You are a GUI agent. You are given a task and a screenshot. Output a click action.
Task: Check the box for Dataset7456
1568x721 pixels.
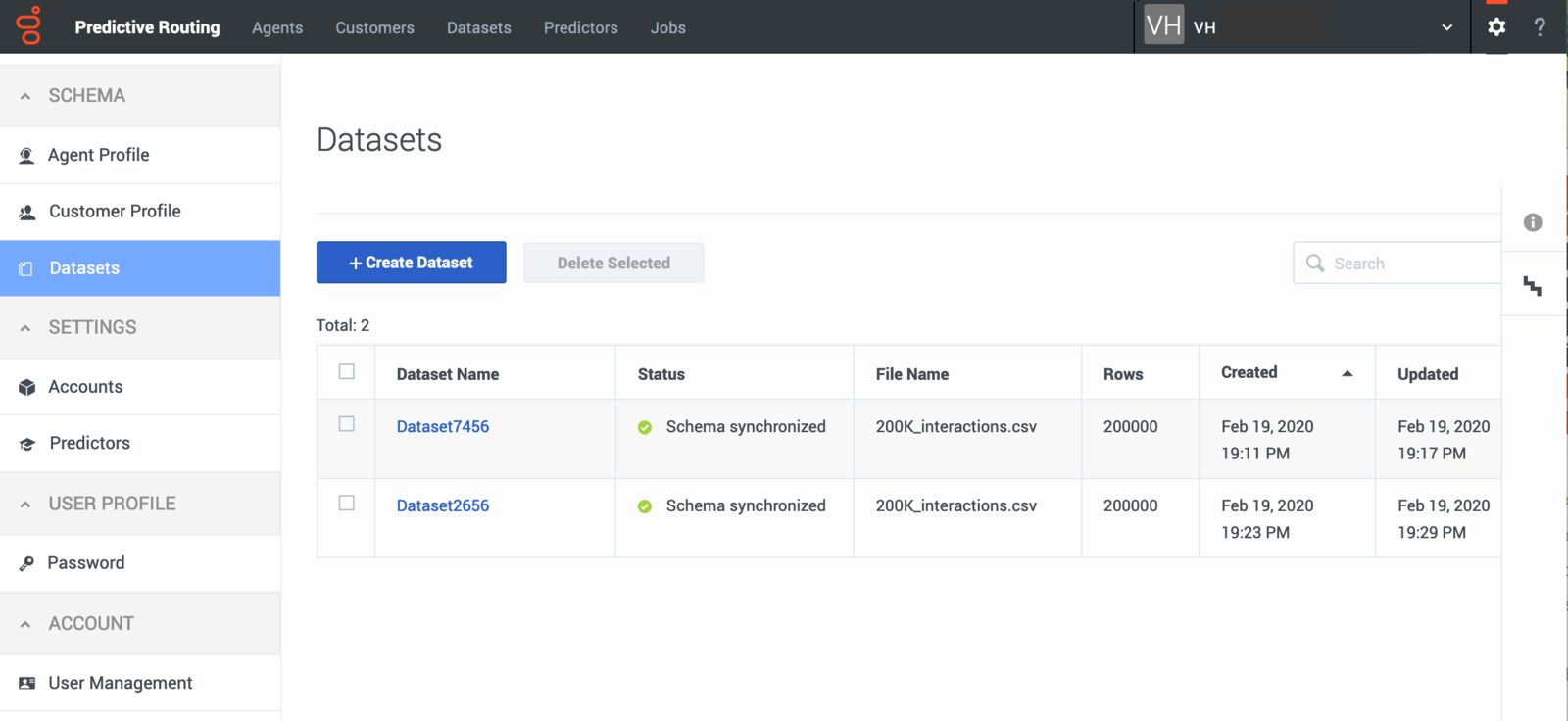click(347, 424)
